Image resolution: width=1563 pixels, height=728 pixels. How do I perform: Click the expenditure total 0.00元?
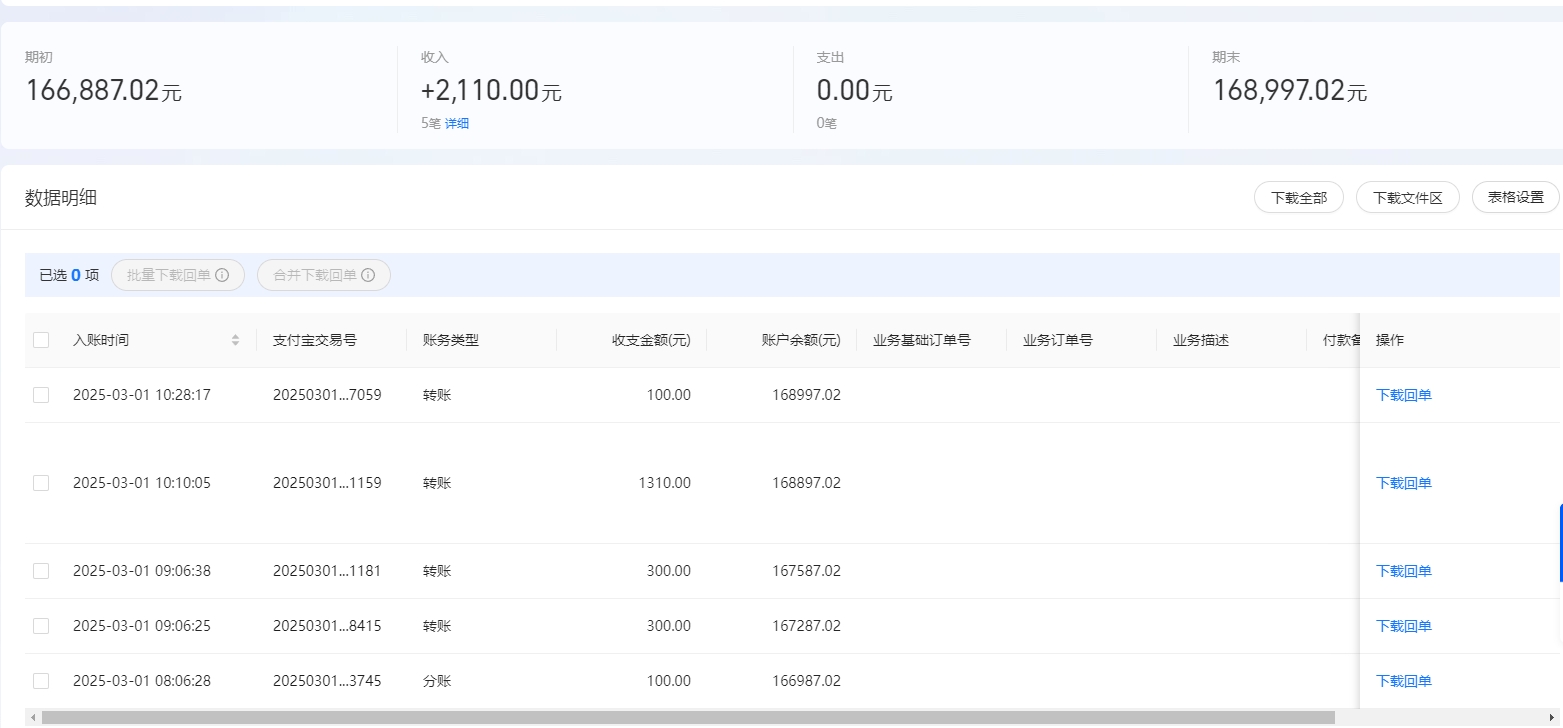coord(855,91)
